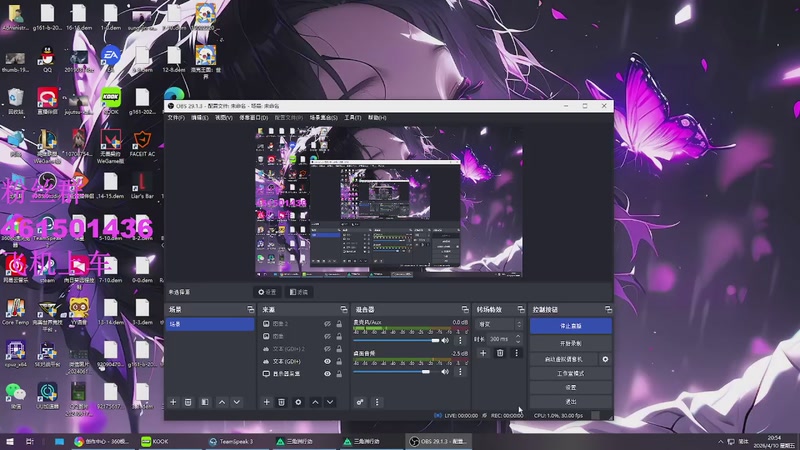The height and width of the screenshot is (450, 800).
Task: Pop out the 混音器 dock panel
Action: click(465, 309)
